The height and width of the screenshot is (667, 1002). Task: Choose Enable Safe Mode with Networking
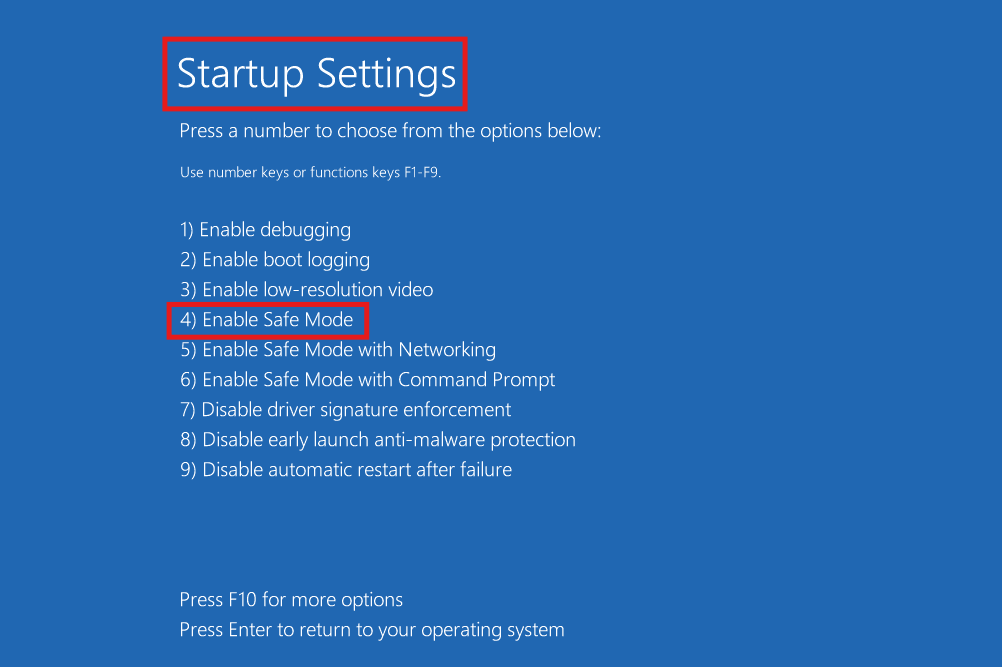[337, 349]
